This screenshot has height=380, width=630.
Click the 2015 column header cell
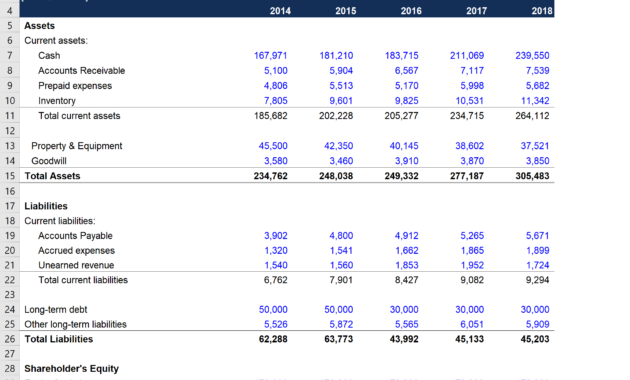346,11
